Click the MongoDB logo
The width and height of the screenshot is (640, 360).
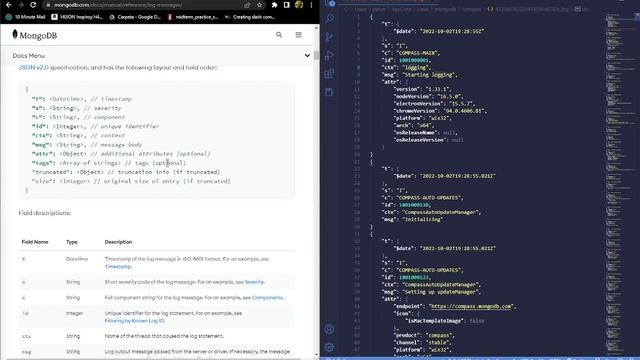click(x=35, y=35)
